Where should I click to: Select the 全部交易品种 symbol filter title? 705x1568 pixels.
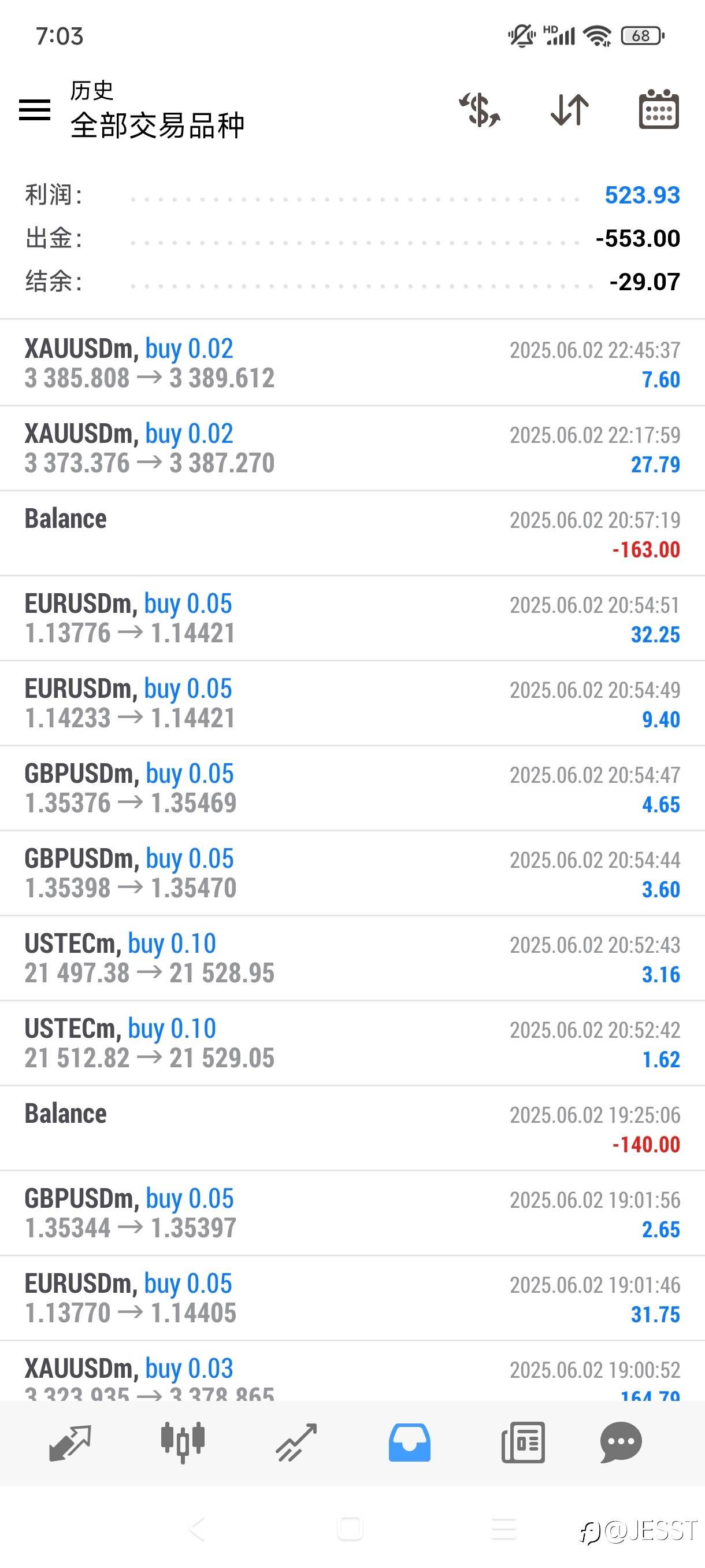pos(157,125)
